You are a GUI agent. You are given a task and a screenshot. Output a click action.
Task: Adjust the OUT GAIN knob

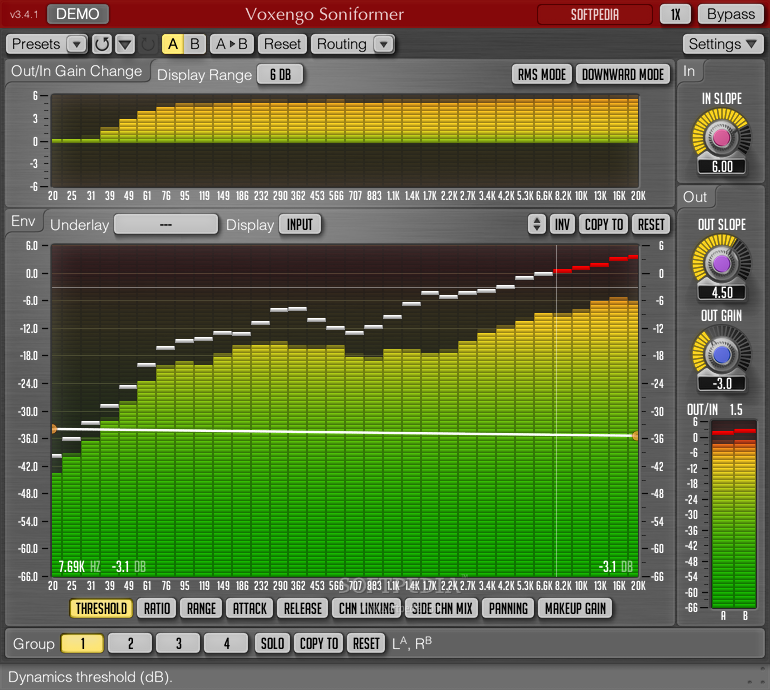click(x=721, y=355)
